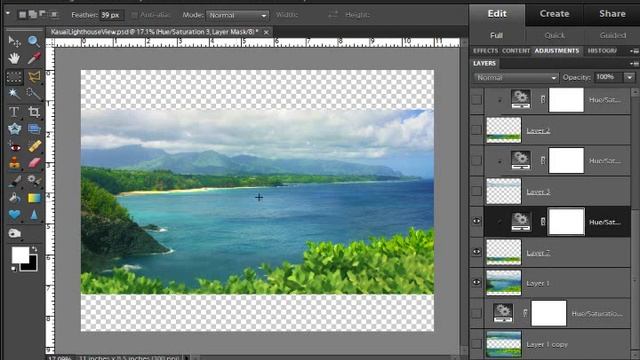Switch to the Edit tab
Viewport: 640px width, 360px height.
tap(497, 14)
